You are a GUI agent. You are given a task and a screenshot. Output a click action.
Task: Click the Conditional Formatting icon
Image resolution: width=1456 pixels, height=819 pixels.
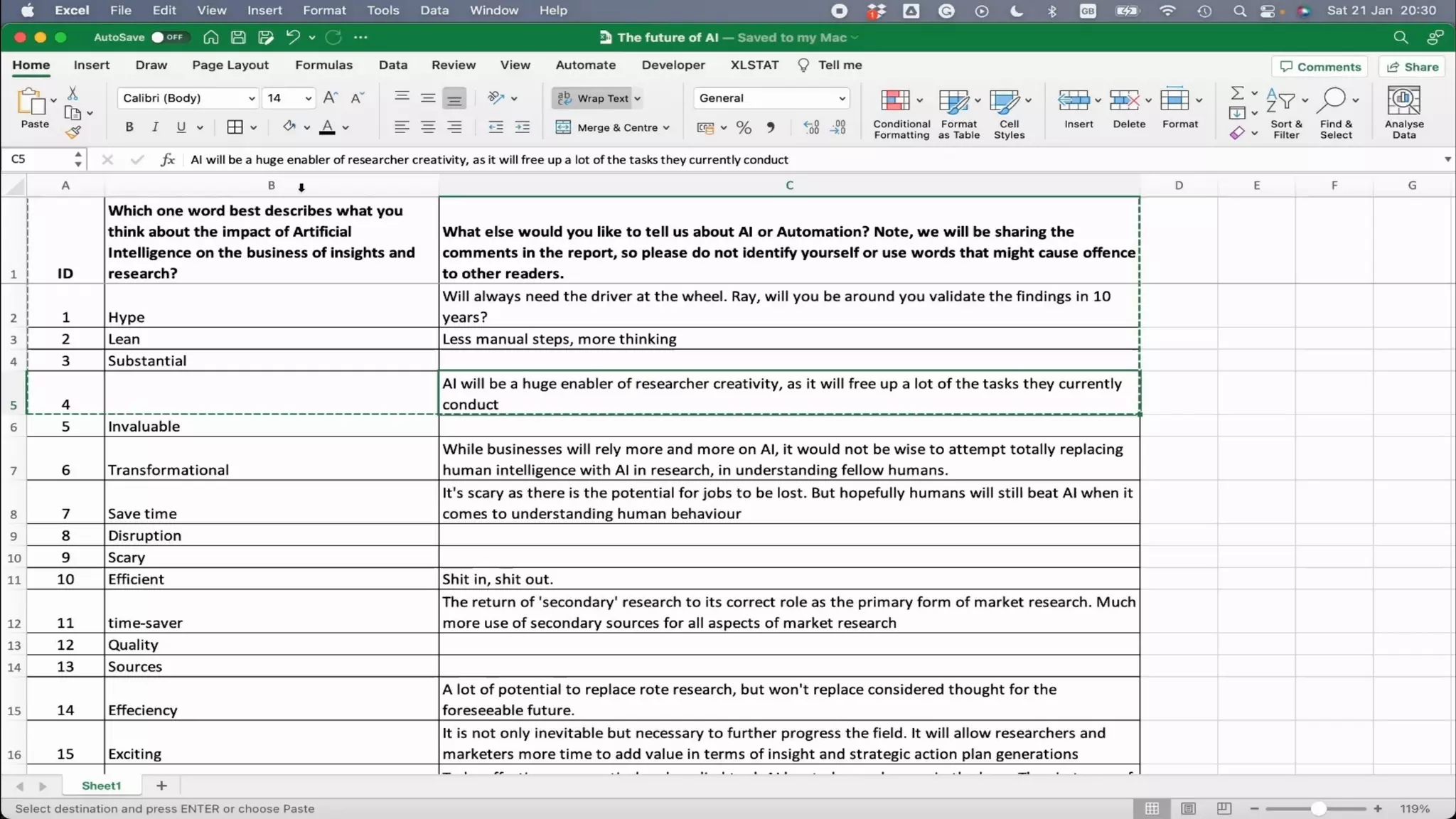(895, 101)
